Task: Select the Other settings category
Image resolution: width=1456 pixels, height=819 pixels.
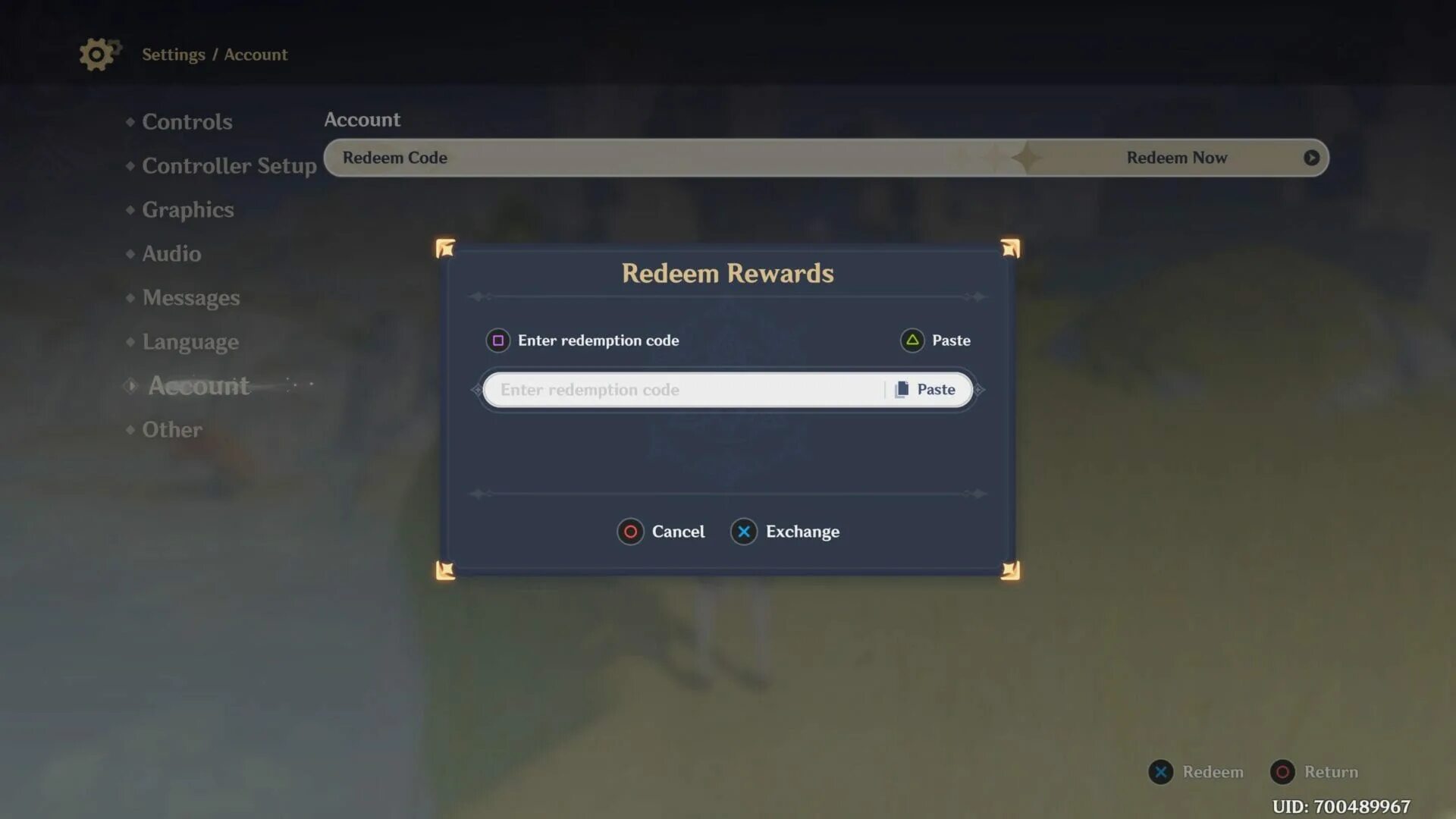Action: pyautogui.click(x=172, y=430)
